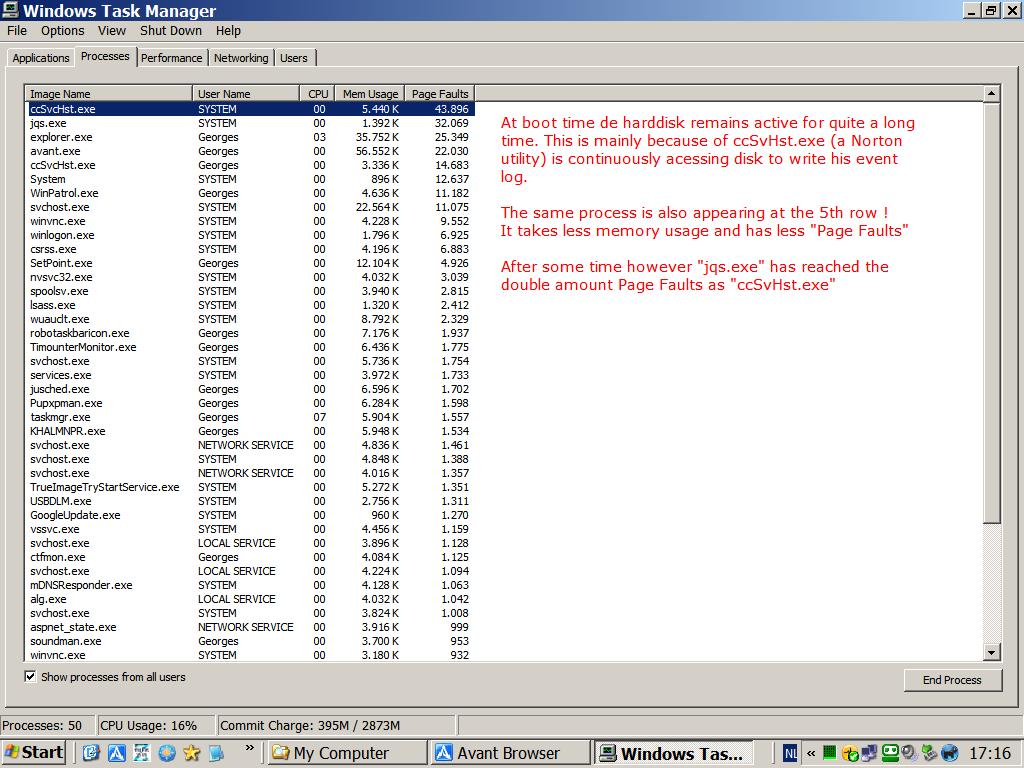Open the File menu
This screenshot has height=768, width=1024.
(x=17, y=31)
